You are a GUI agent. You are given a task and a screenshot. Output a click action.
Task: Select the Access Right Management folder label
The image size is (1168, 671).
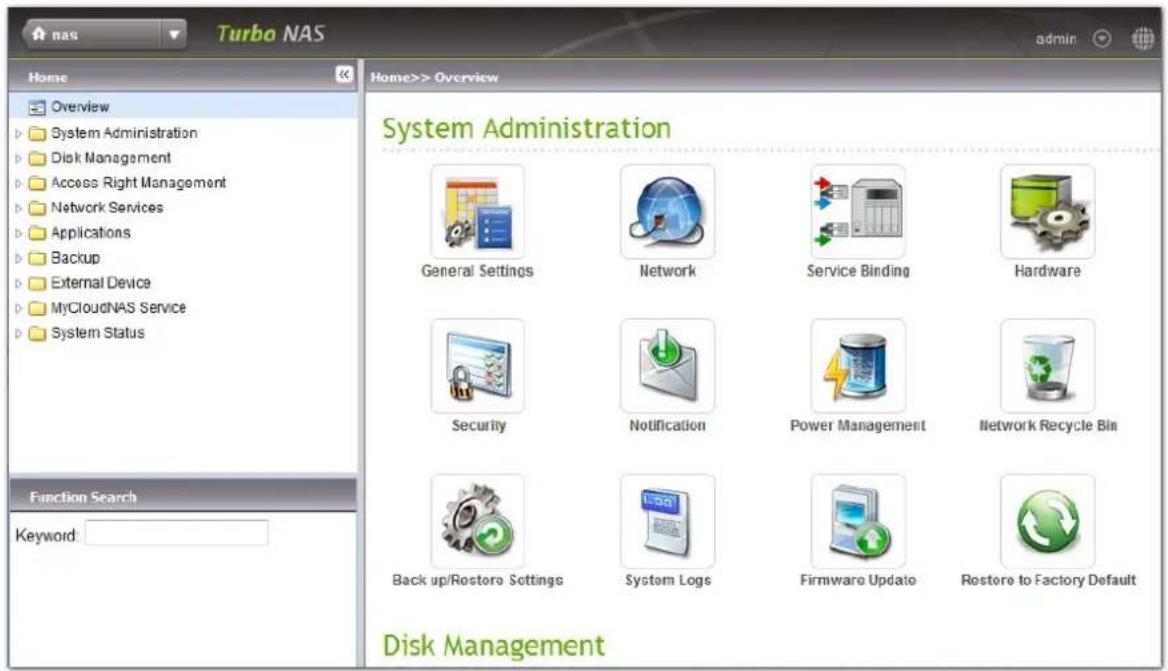(138, 182)
